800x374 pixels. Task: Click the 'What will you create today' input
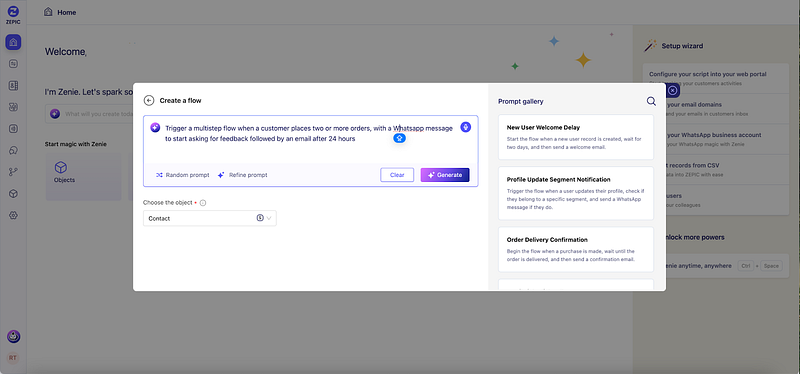click(89, 114)
